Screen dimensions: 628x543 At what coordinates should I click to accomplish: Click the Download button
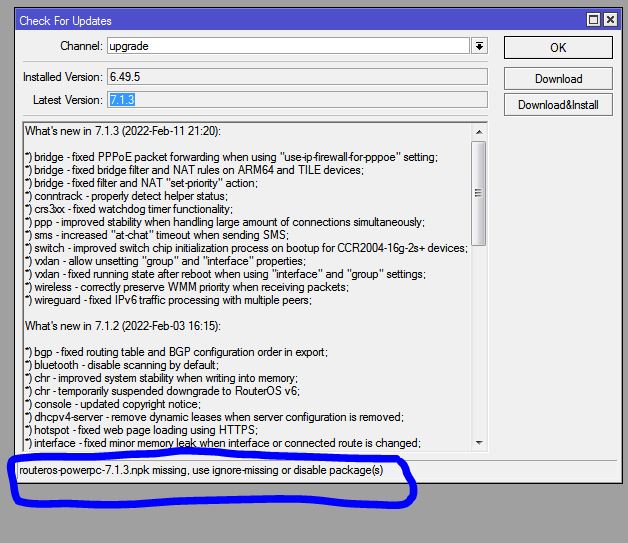pyautogui.click(x=558, y=78)
